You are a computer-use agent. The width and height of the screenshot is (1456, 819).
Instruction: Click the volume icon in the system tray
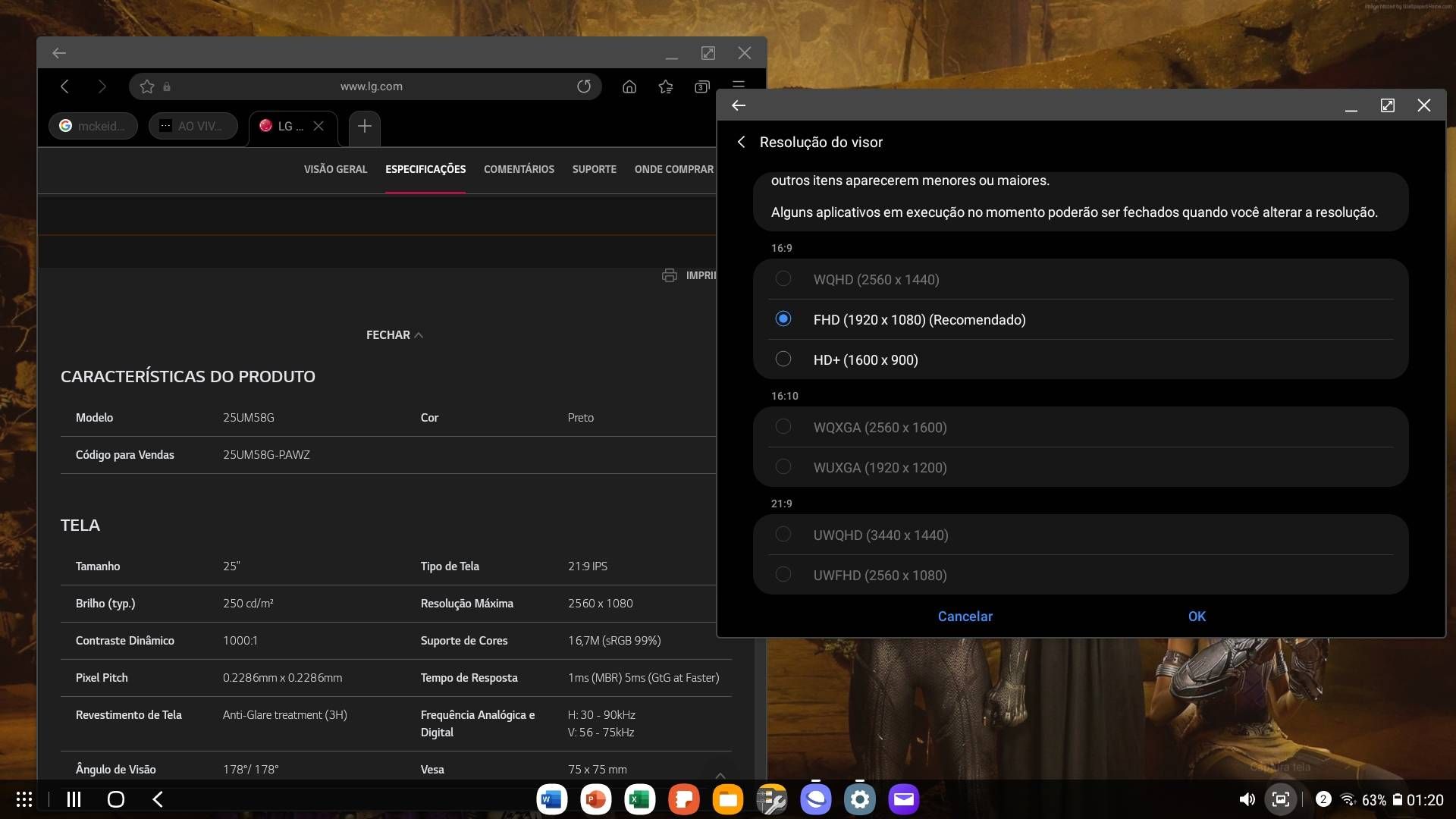point(1247,799)
